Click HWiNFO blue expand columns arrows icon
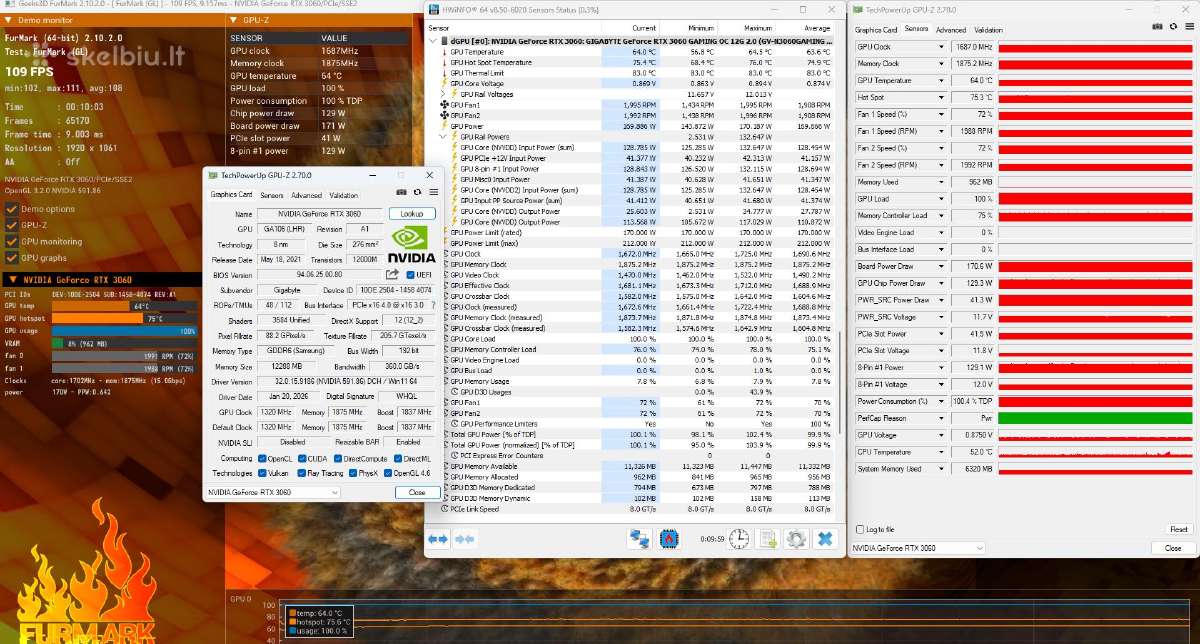 tap(438, 539)
